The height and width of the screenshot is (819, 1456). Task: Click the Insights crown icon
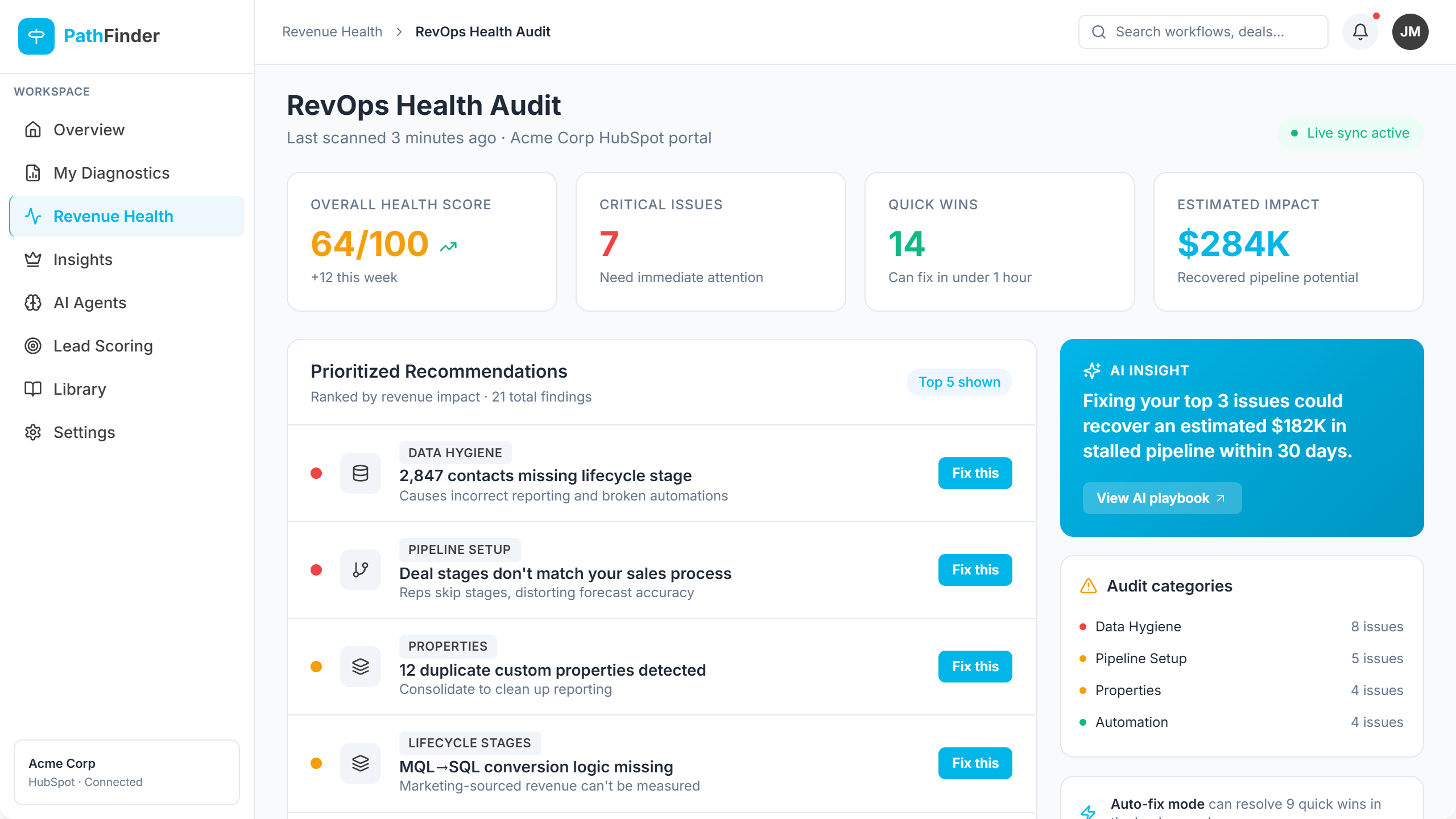33,259
